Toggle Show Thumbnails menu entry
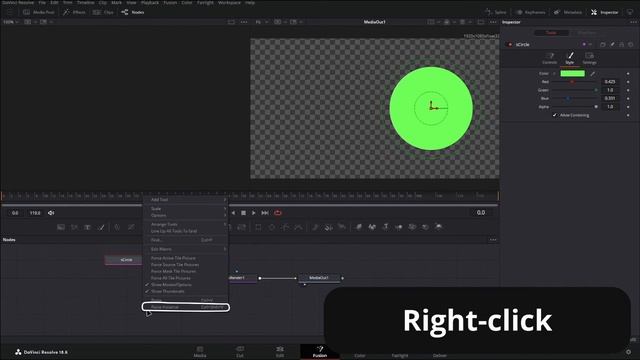 [185, 291]
